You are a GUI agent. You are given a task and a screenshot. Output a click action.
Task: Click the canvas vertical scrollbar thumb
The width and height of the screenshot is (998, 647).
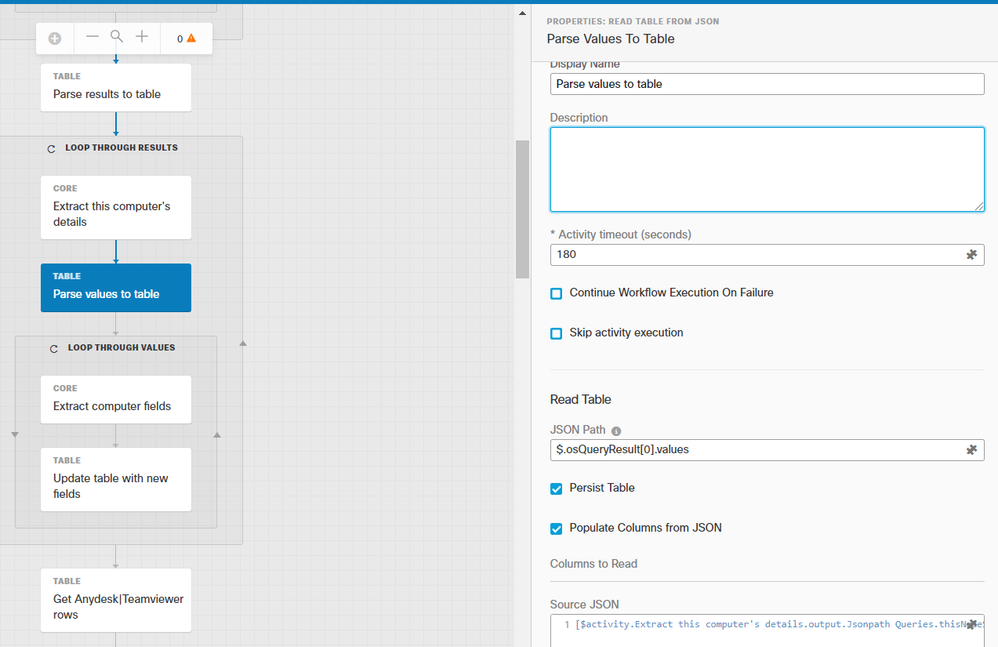click(522, 209)
